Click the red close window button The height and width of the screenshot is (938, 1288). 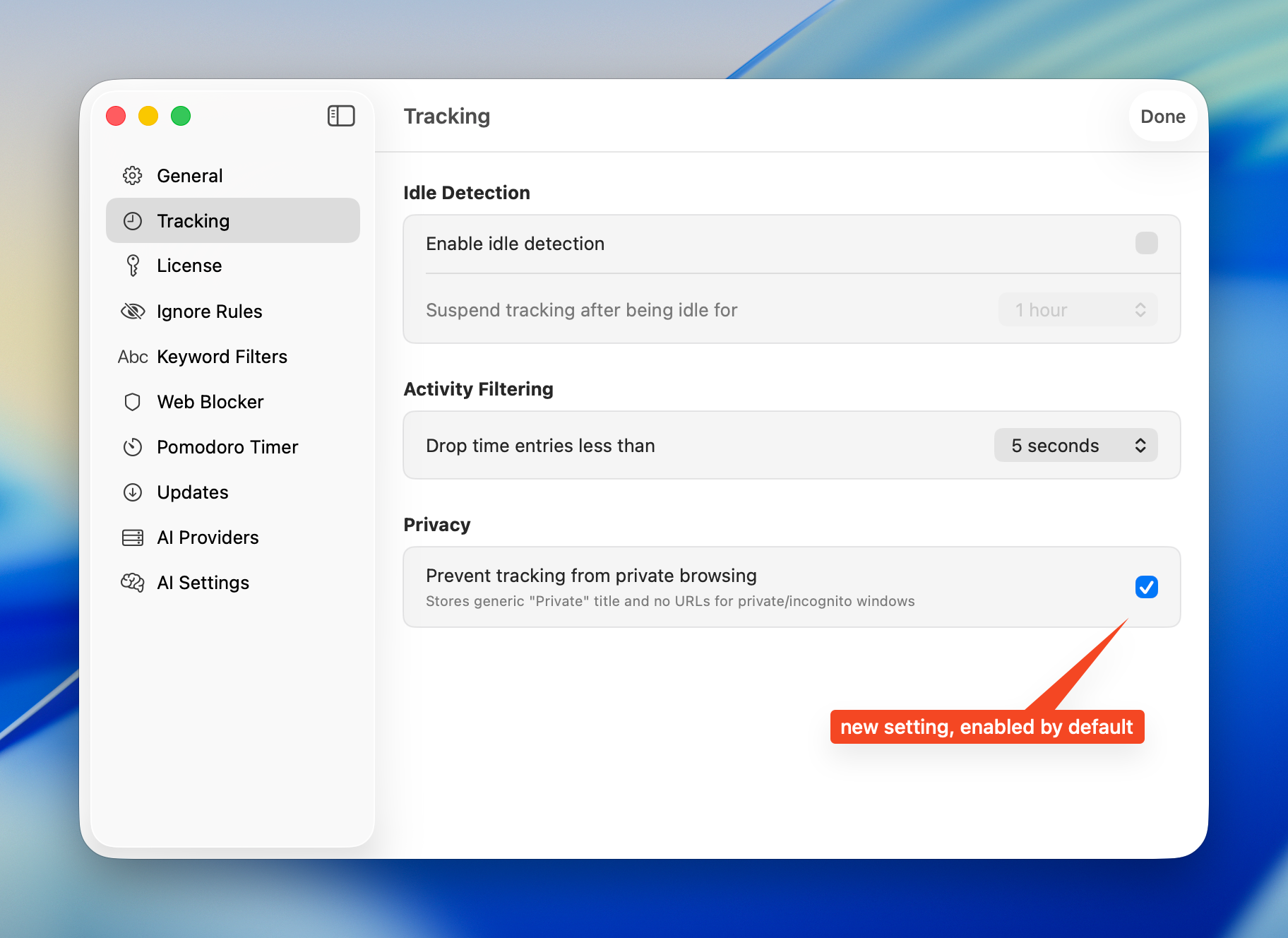point(116,116)
